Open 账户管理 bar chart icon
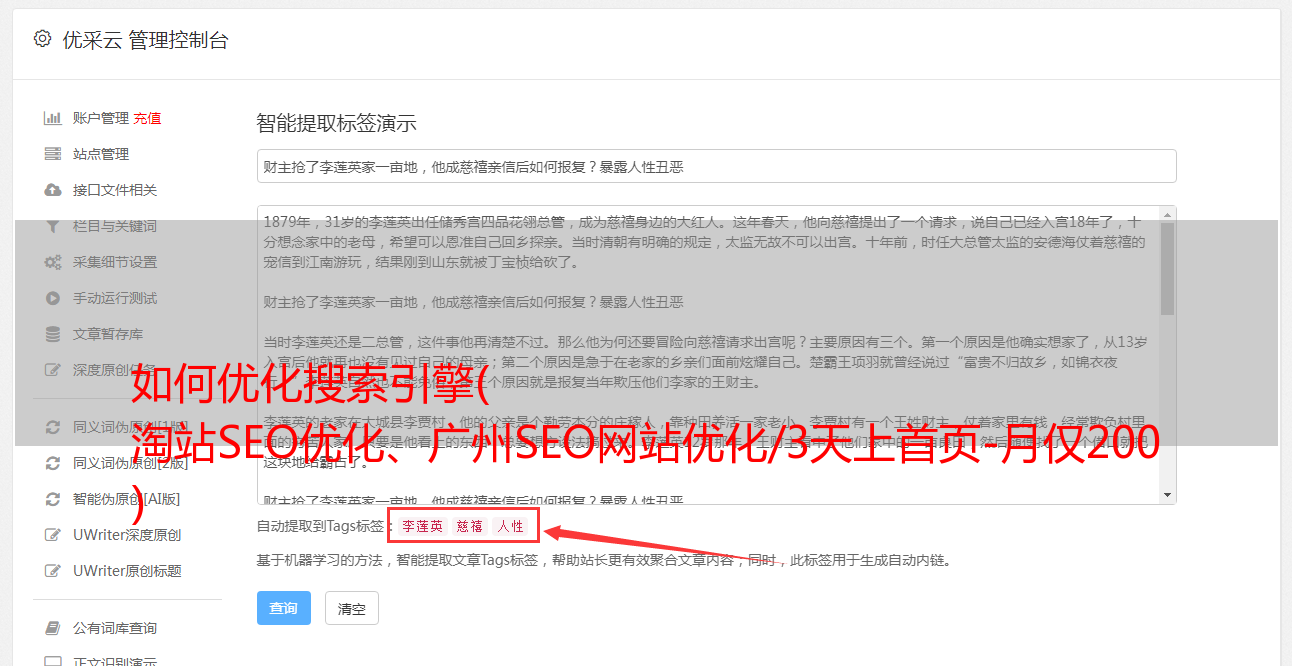This screenshot has width=1292, height=666. click(x=53, y=118)
